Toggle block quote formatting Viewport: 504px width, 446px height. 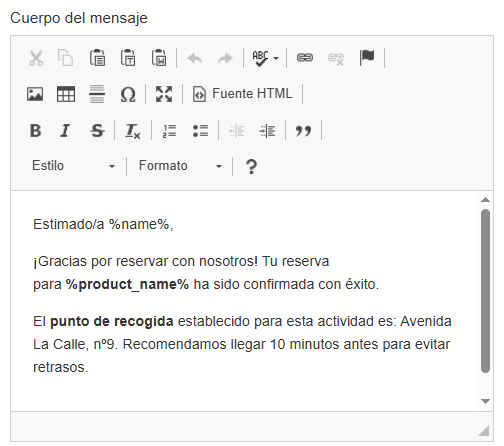click(x=303, y=131)
